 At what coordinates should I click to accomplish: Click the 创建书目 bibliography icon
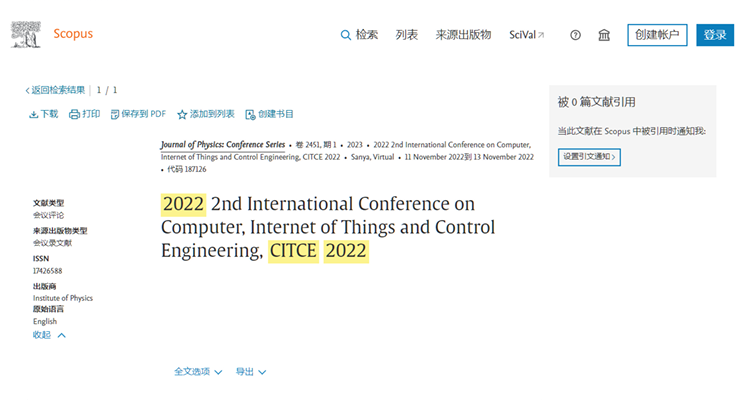click(x=250, y=114)
